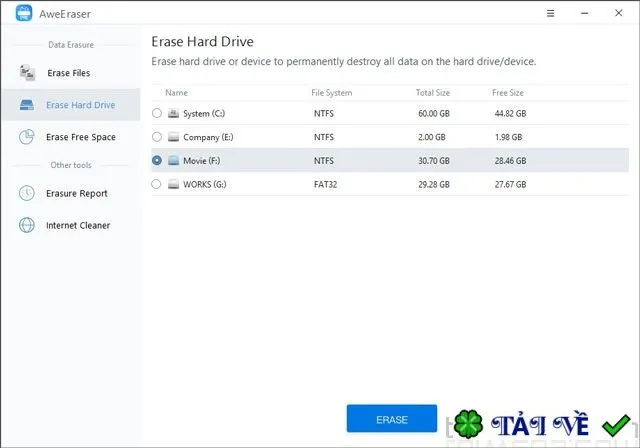This screenshot has width=640, height=448.
Task: Click the Internet Cleaner globe icon
Action: (x=27, y=225)
